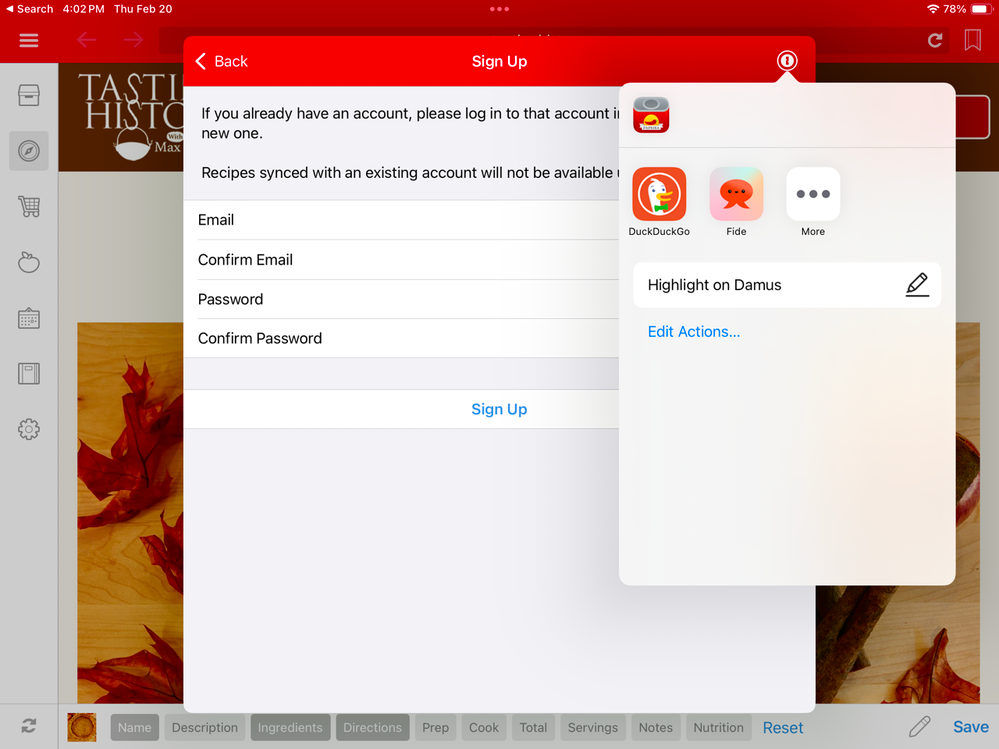The image size is (999, 749).
Task: Open More apps in the share sheet
Action: point(813,194)
